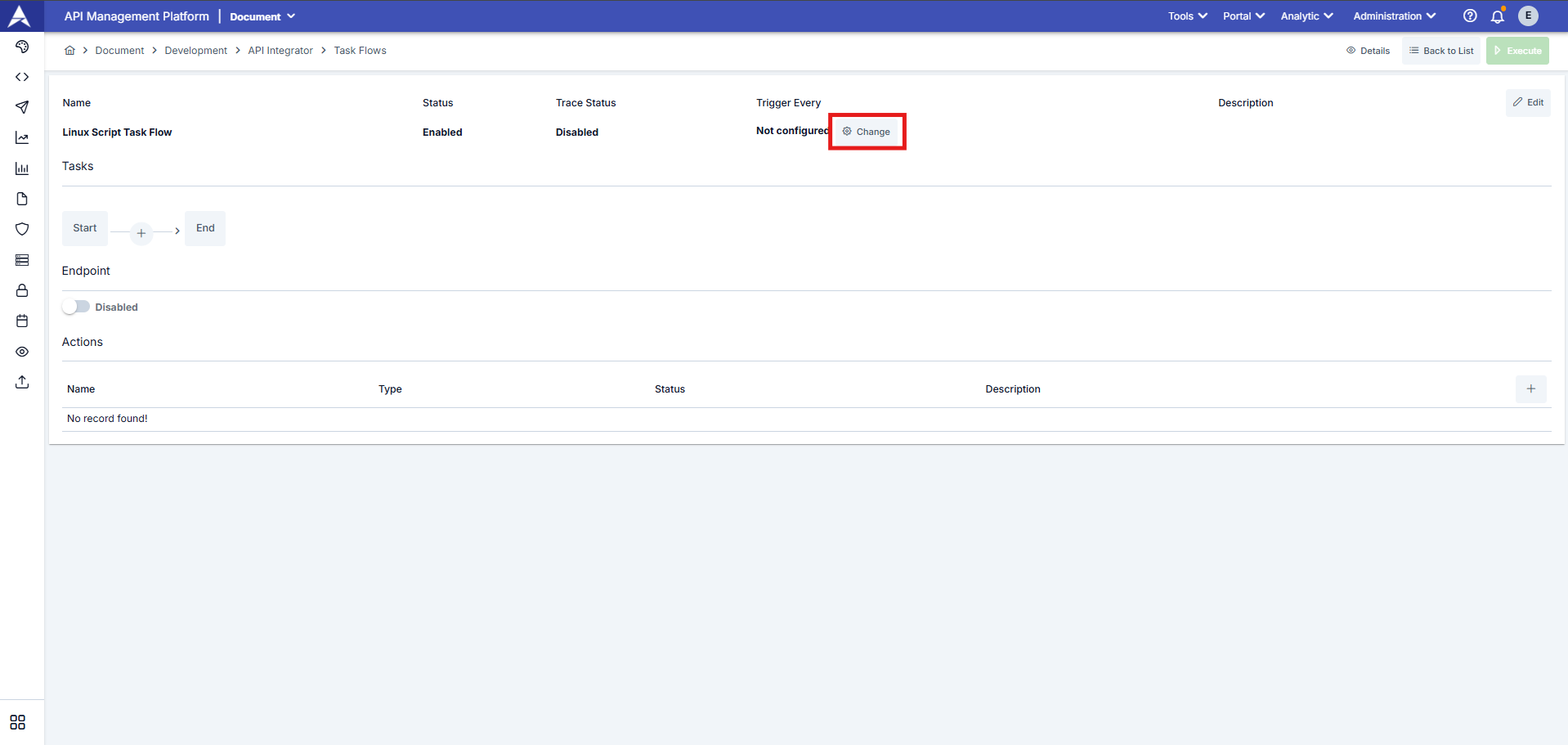1568x745 pixels.
Task: Click the home breadcrumb icon
Action: pos(69,51)
